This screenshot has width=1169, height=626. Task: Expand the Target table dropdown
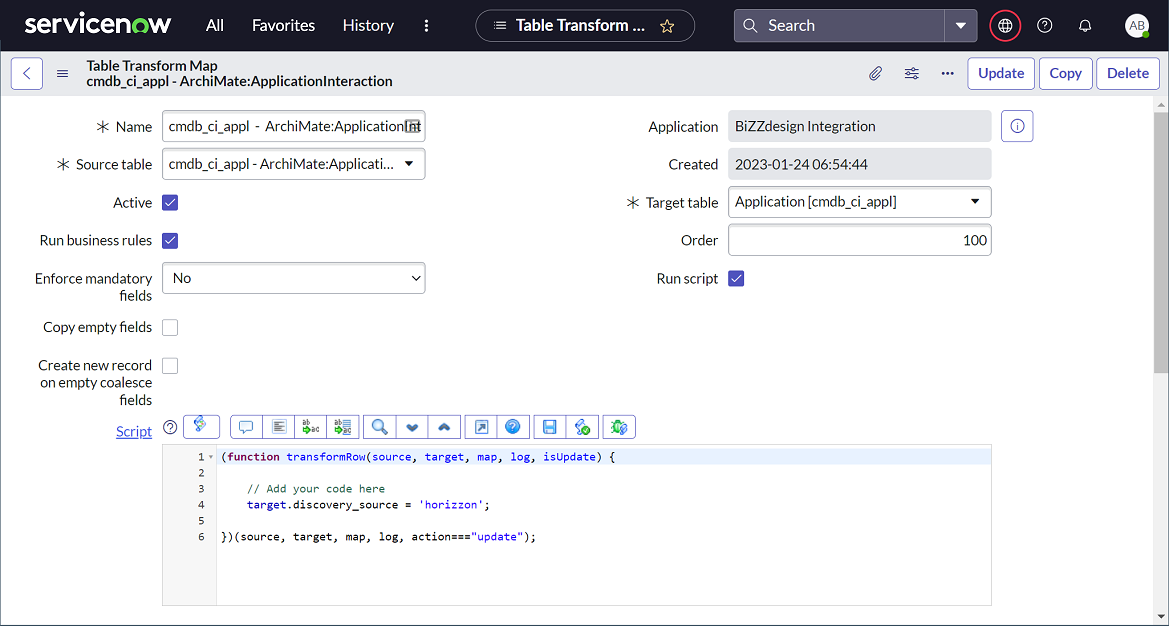859,202
